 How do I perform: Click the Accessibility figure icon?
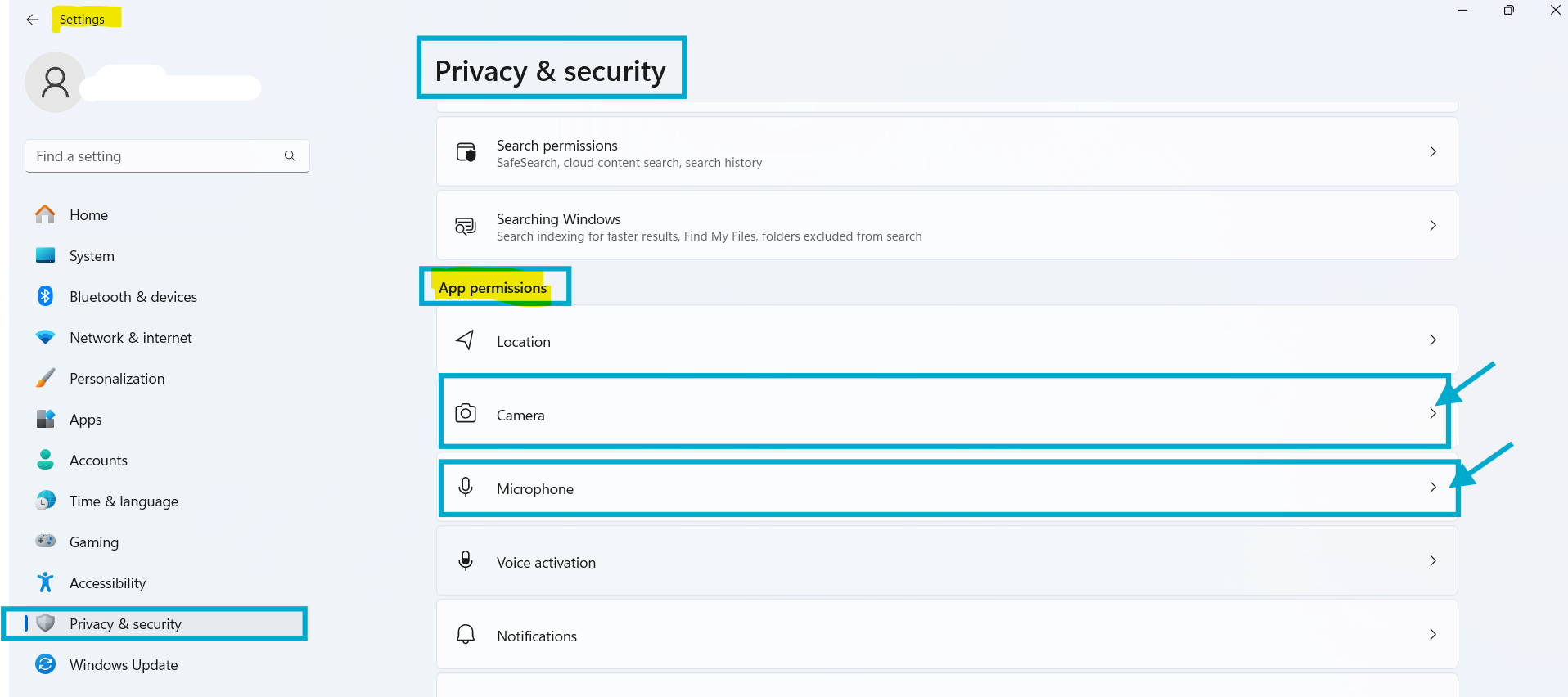tap(46, 582)
